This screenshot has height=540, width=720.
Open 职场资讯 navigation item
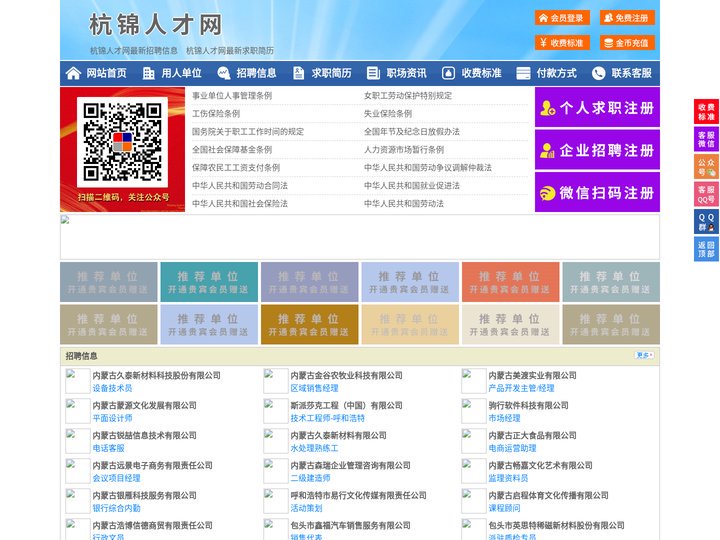(406, 73)
